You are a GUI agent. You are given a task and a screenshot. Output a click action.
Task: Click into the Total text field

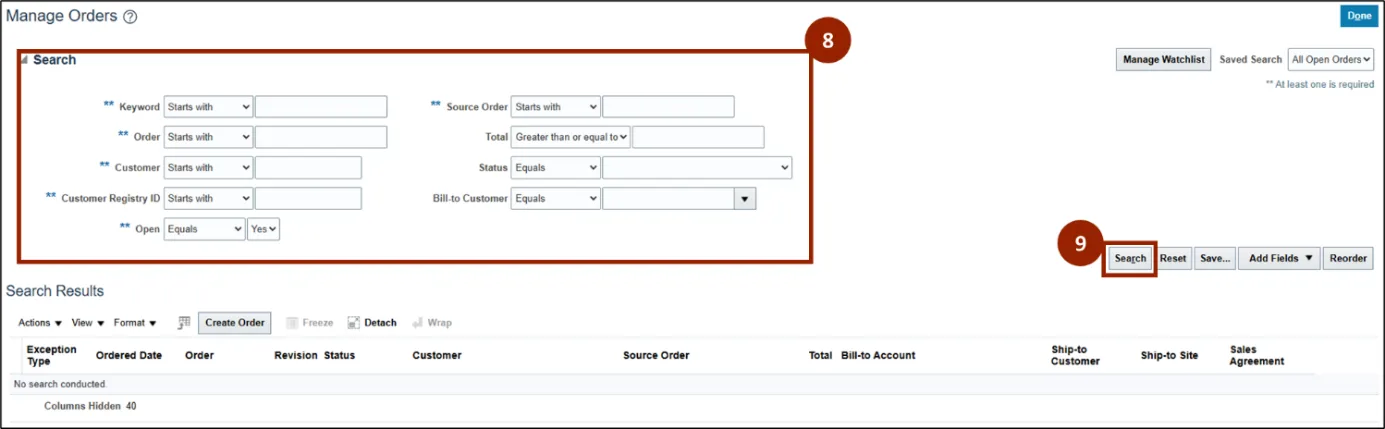click(698, 137)
